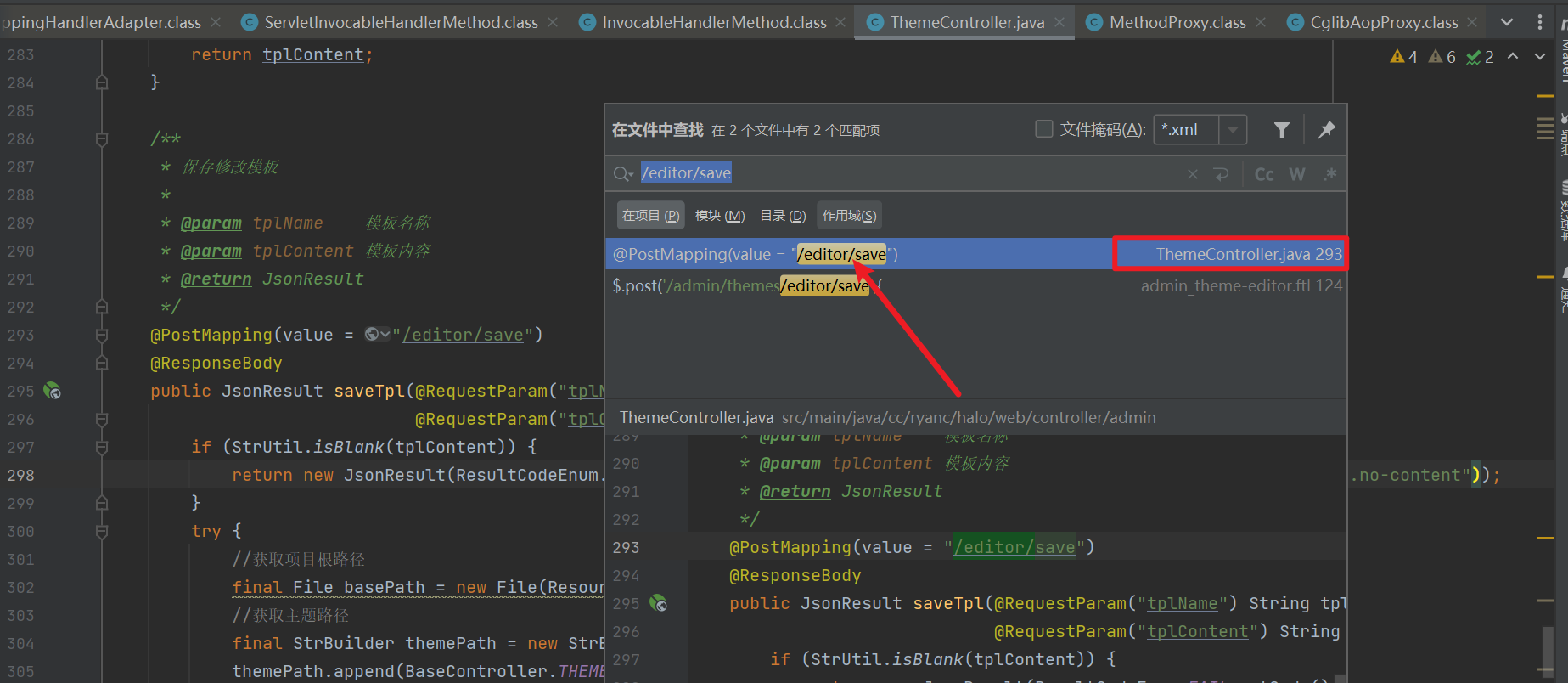Click the new line arrow in search box
The image size is (1568, 683).
[1222, 174]
